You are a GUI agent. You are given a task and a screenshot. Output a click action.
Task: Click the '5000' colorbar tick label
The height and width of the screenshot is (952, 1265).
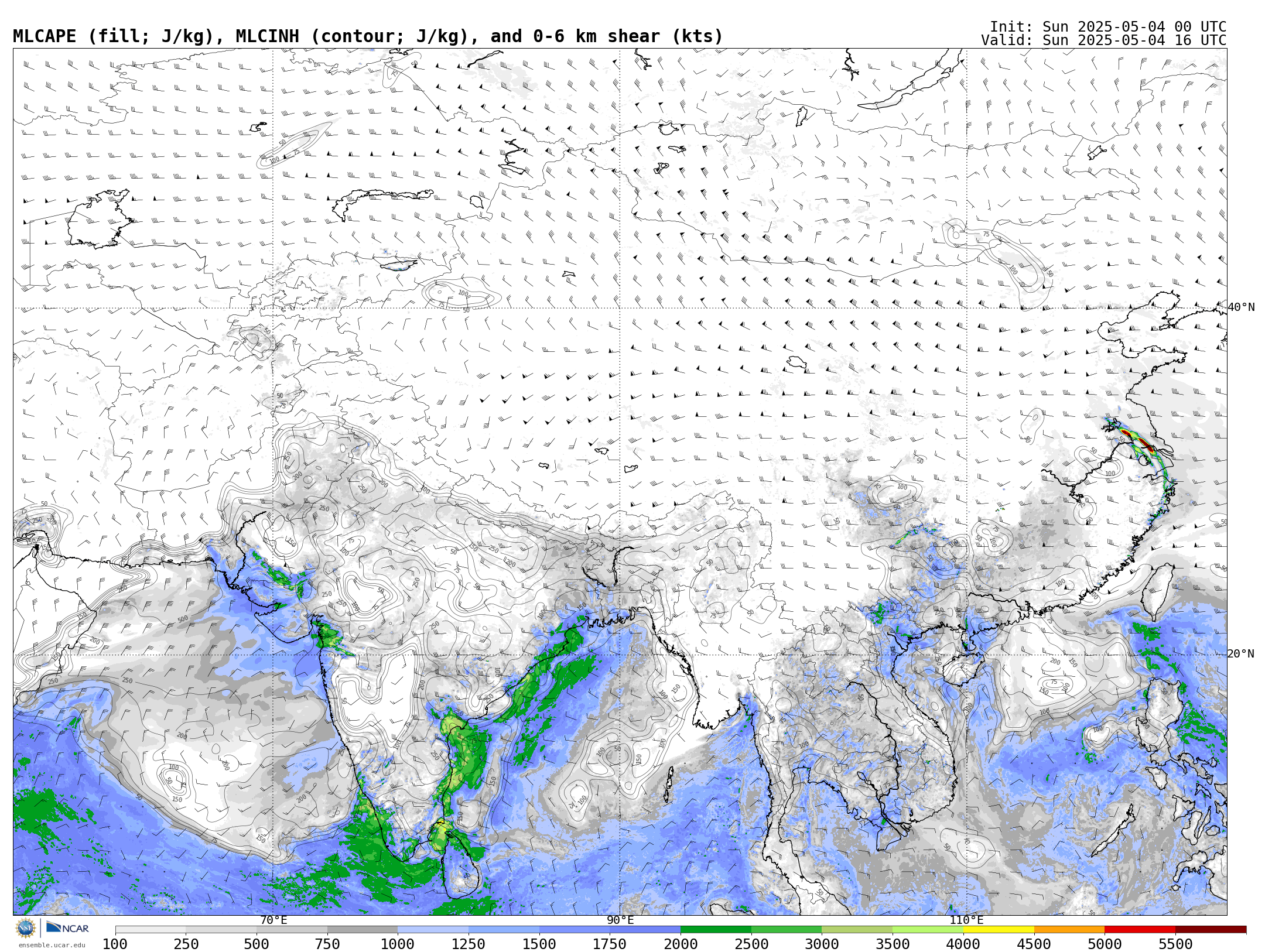click(1105, 944)
